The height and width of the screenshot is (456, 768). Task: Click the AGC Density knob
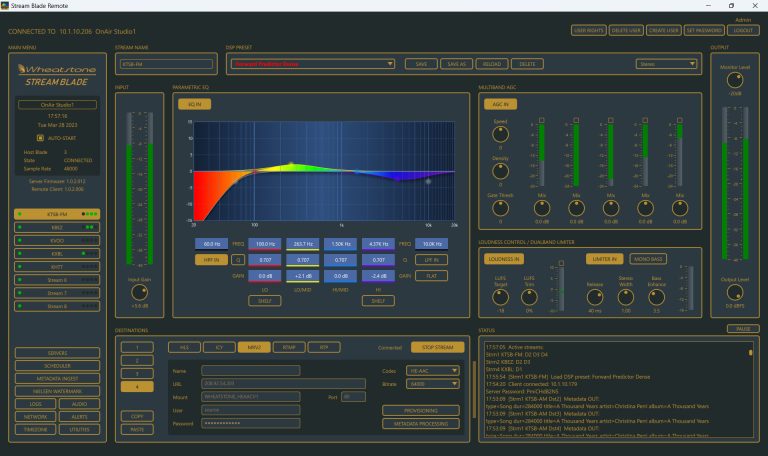(x=500, y=170)
